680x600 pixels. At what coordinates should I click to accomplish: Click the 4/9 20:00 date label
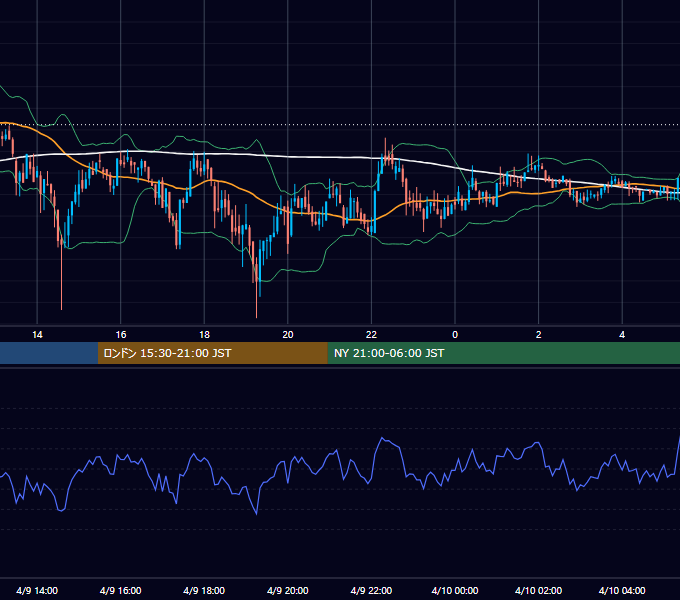click(288, 590)
